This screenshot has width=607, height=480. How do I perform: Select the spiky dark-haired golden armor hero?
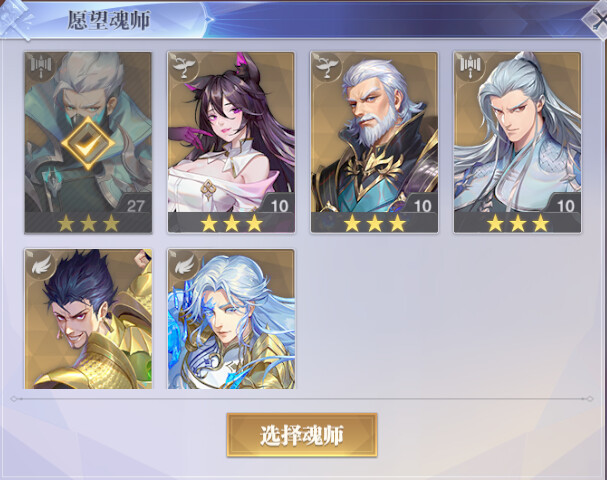88,319
